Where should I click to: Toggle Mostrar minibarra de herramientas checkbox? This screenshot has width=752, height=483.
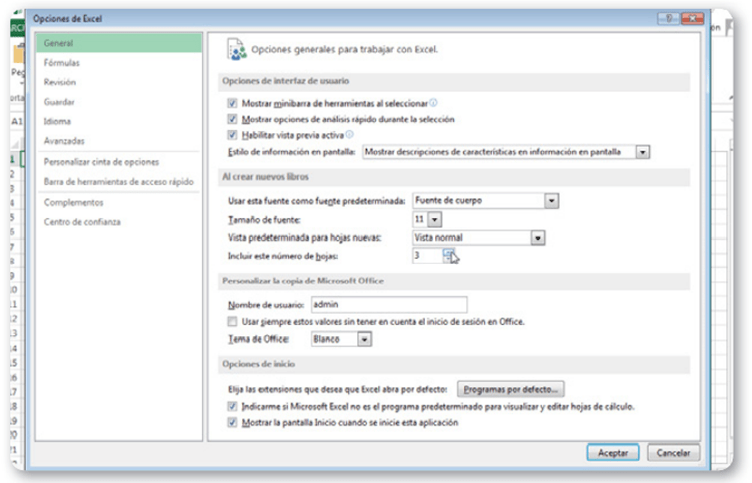pos(232,103)
